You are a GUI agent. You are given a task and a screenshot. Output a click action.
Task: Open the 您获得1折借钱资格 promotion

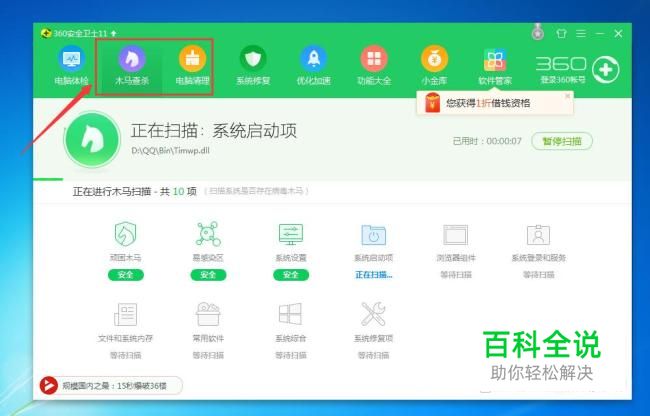tap(488, 103)
